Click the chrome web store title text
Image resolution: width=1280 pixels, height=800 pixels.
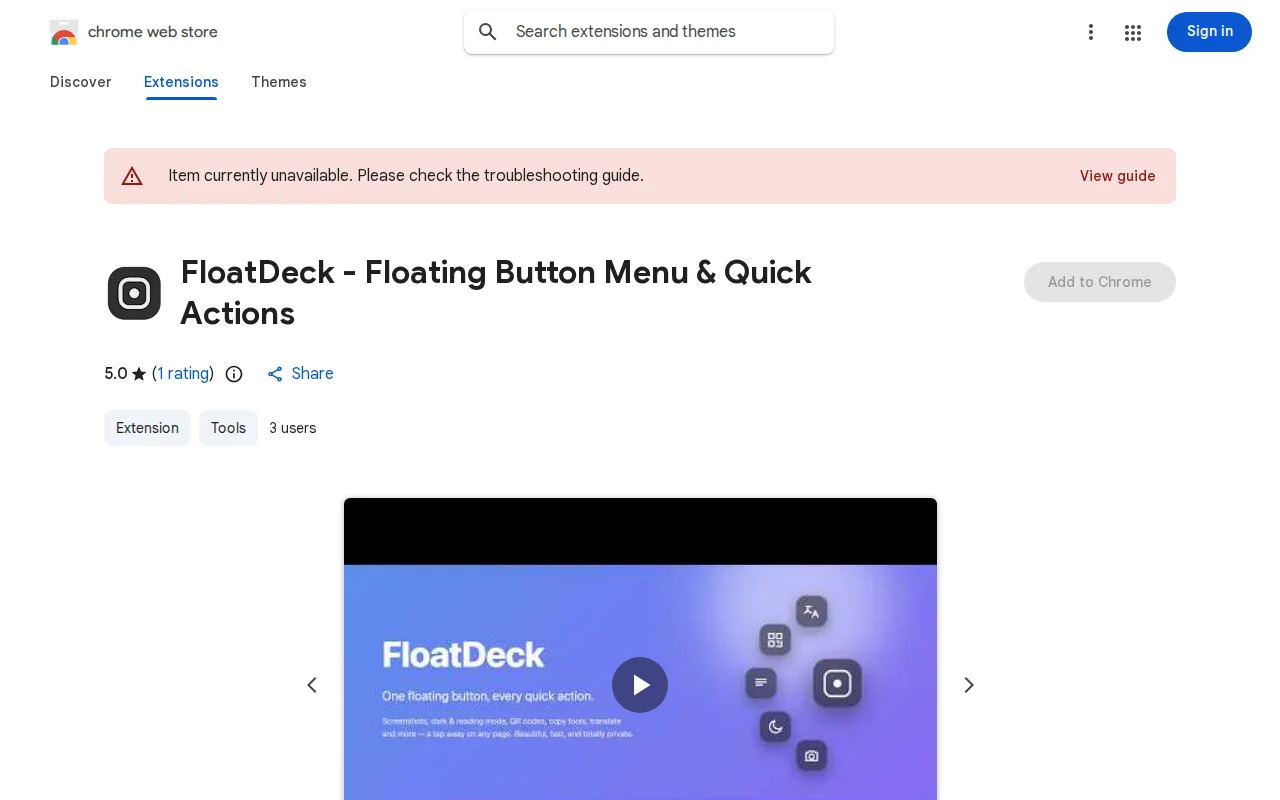pos(153,32)
